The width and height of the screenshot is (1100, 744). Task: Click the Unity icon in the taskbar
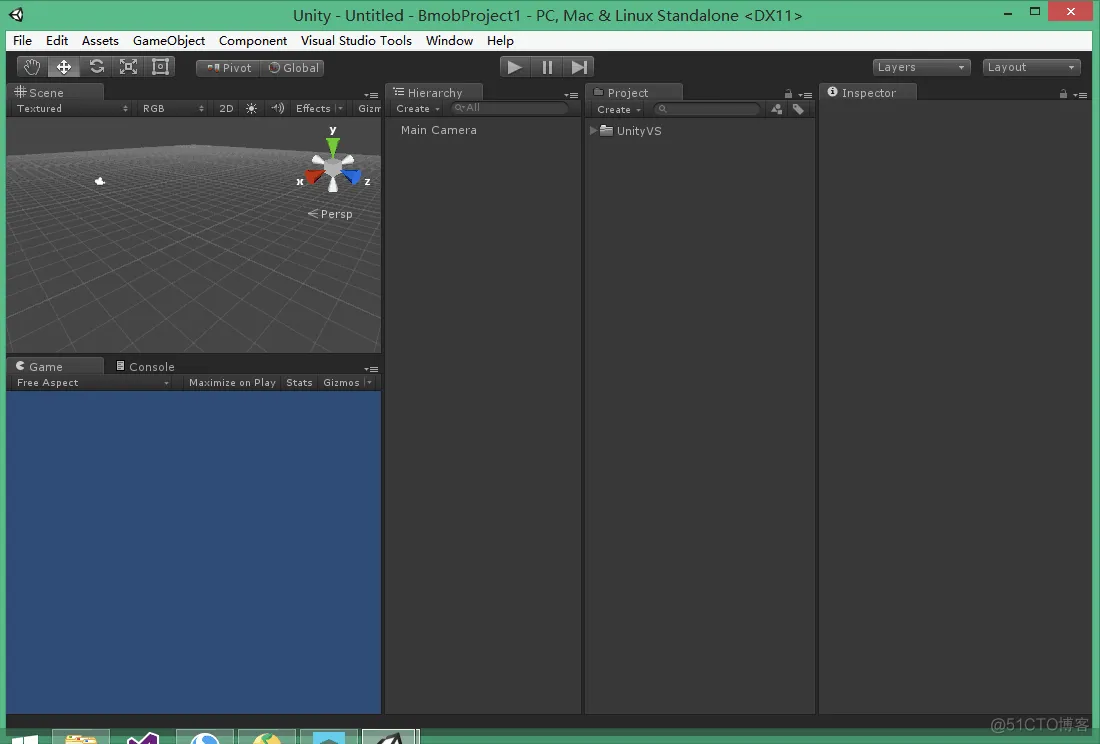(x=389, y=736)
